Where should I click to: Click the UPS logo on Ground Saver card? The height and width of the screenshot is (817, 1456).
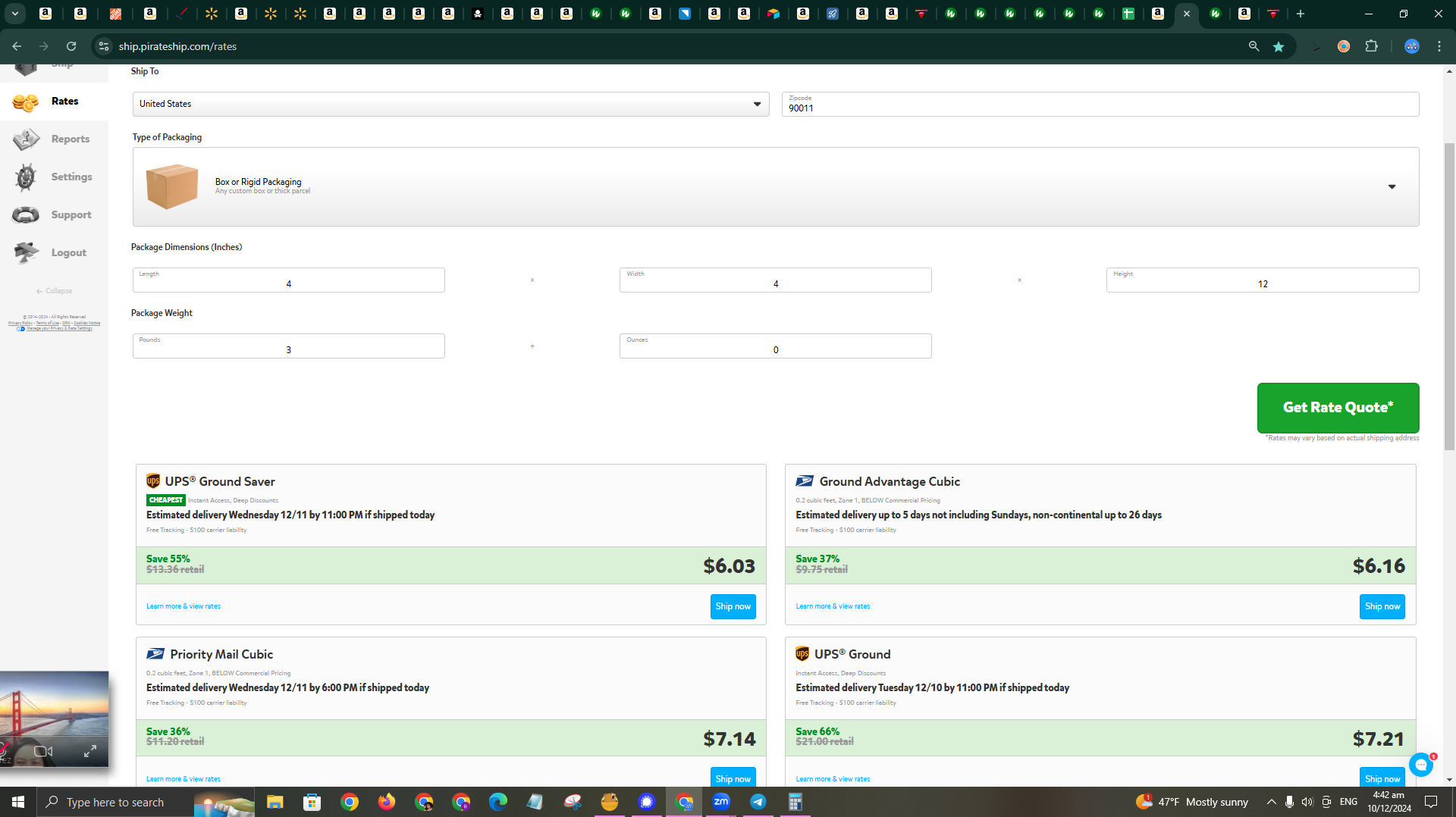tap(153, 481)
